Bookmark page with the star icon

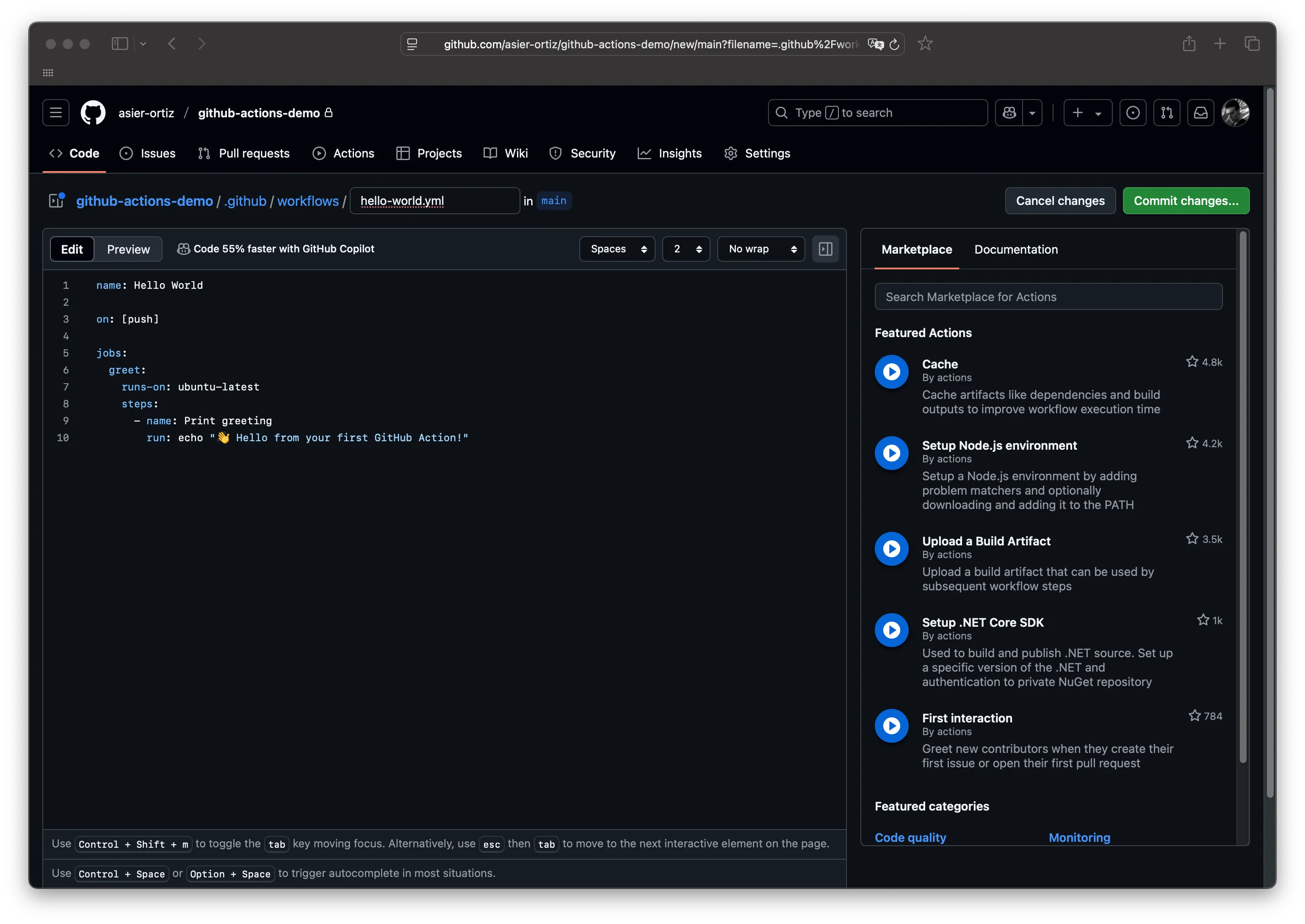coord(925,44)
